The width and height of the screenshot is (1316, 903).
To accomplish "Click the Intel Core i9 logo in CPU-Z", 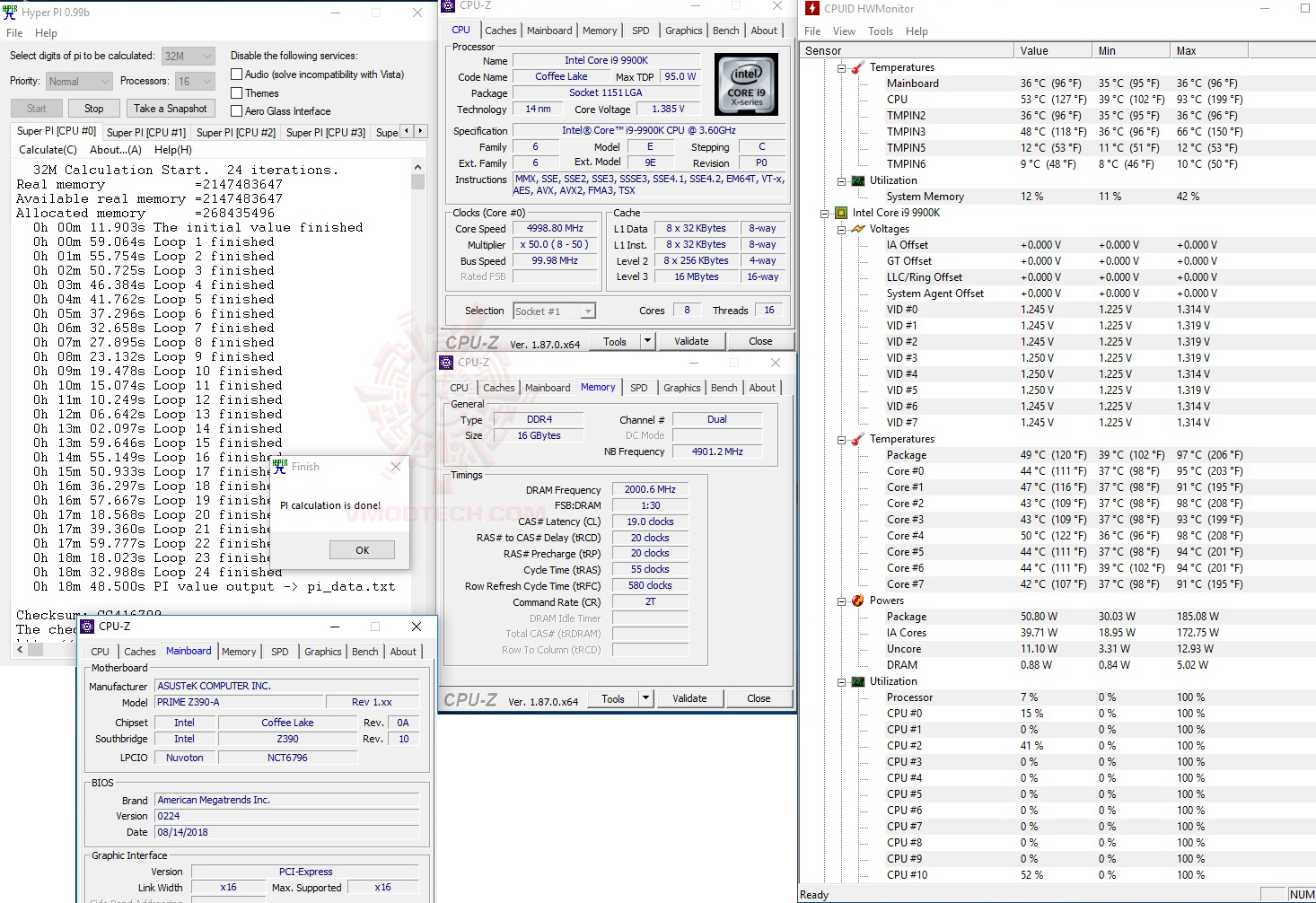I will (x=746, y=83).
